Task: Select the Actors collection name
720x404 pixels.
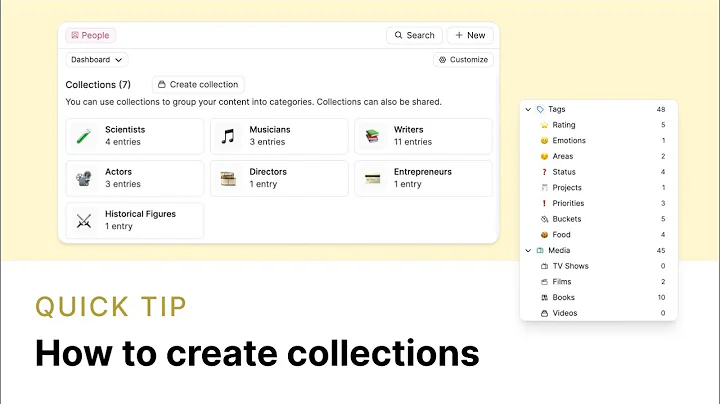Action: point(118,172)
